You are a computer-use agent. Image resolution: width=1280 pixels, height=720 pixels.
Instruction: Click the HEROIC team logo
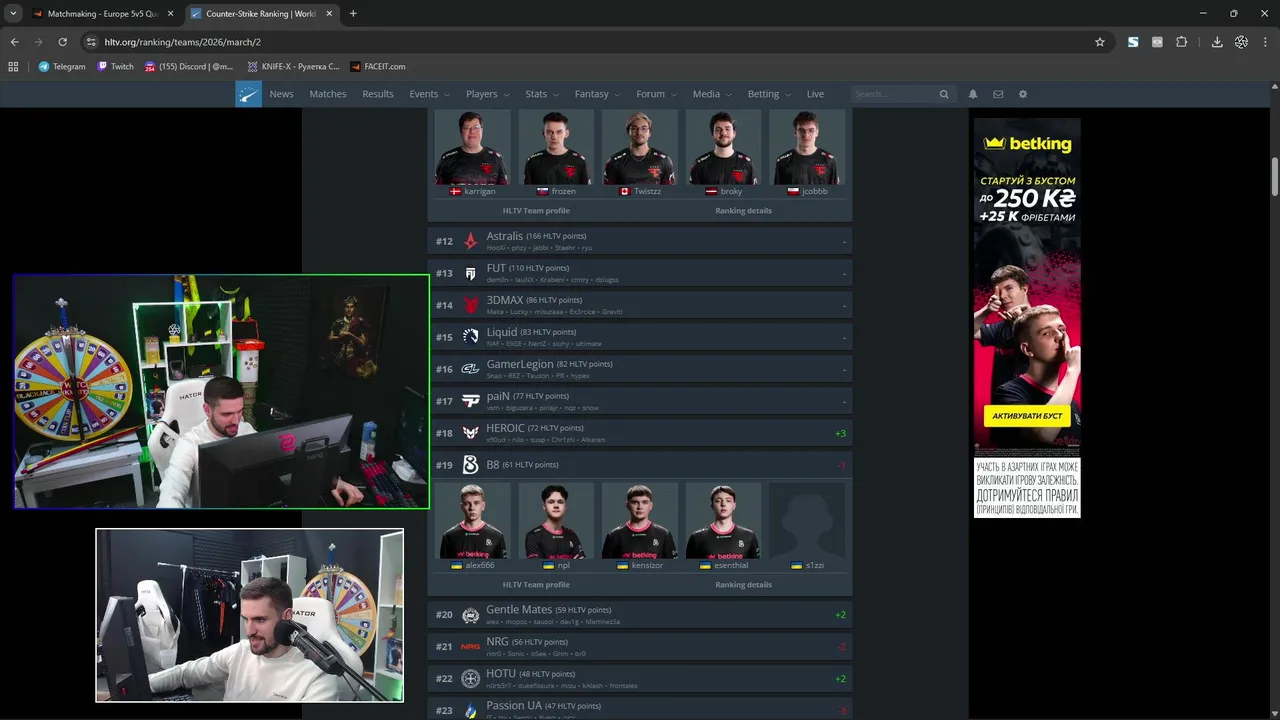[471, 433]
